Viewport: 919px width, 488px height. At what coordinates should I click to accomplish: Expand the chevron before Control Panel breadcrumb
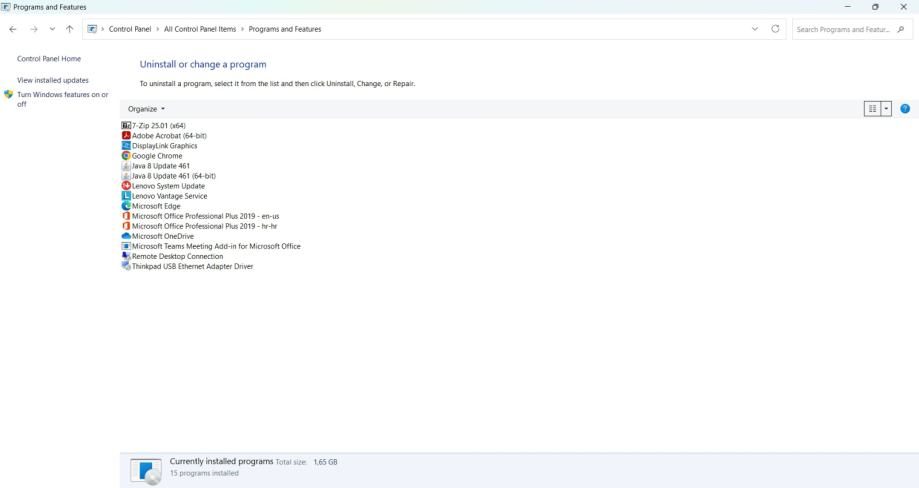coord(103,29)
